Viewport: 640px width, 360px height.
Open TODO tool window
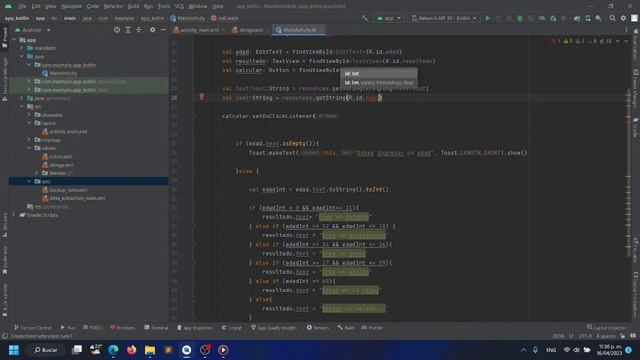click(x=92, y=328)
